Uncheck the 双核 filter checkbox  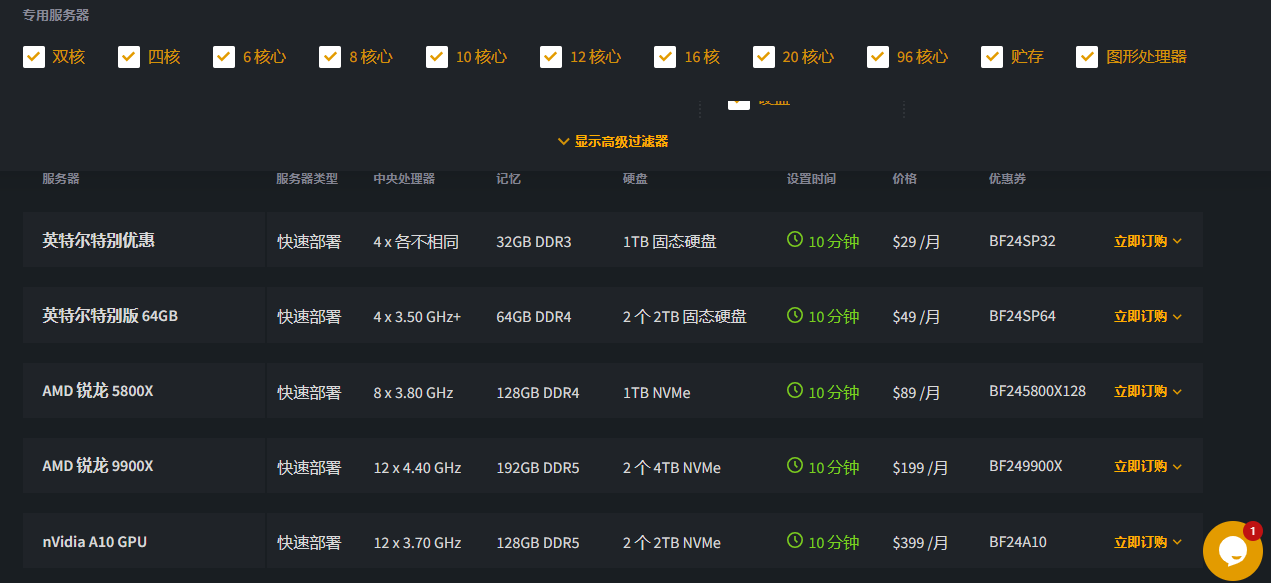[x=34, y=57]
